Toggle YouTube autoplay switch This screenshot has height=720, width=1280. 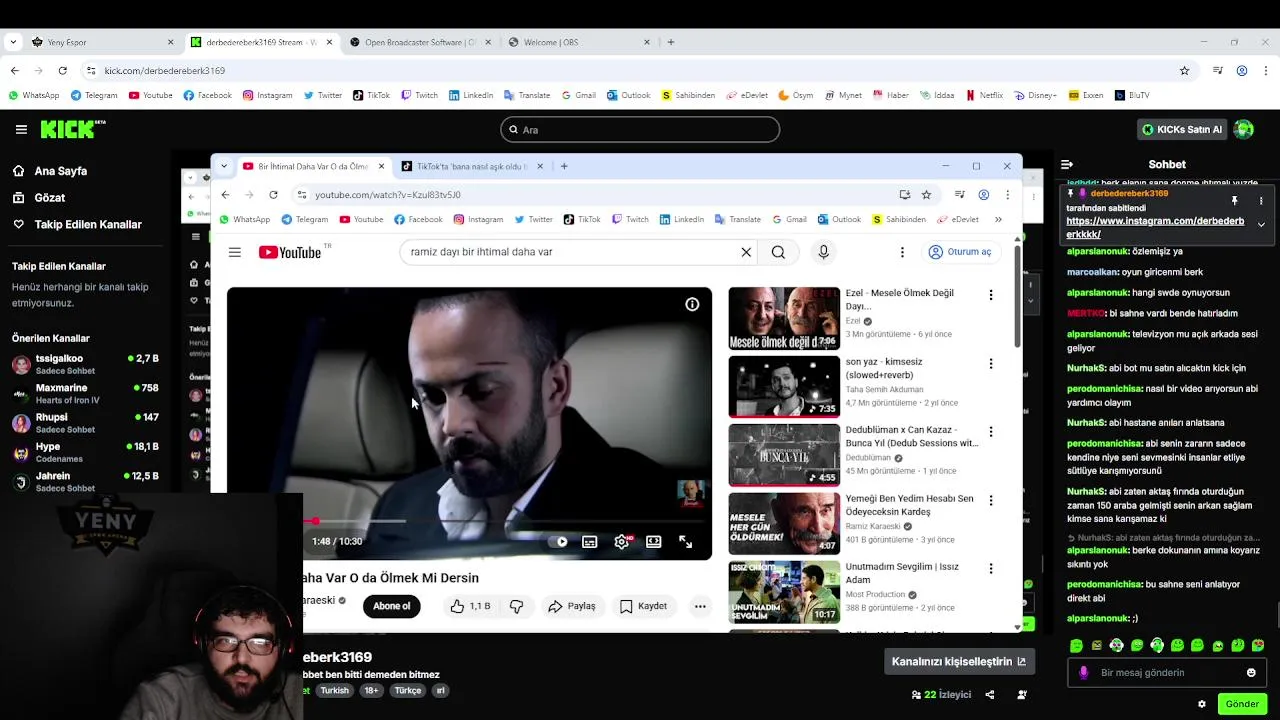[558, 542]
